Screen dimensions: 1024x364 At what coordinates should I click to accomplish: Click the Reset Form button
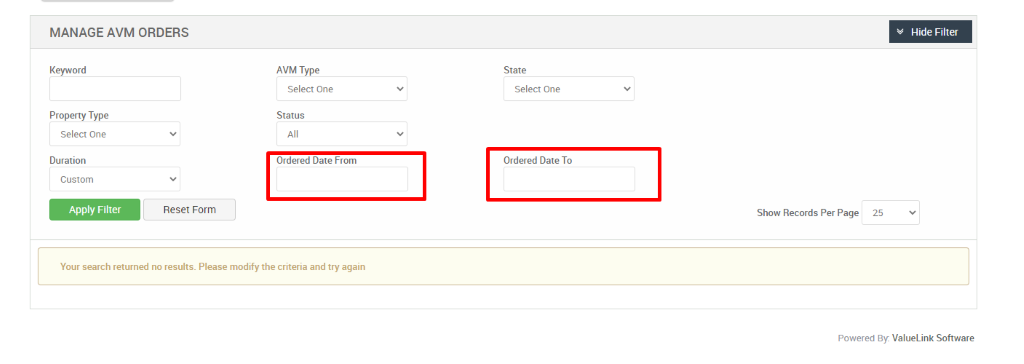189,210
